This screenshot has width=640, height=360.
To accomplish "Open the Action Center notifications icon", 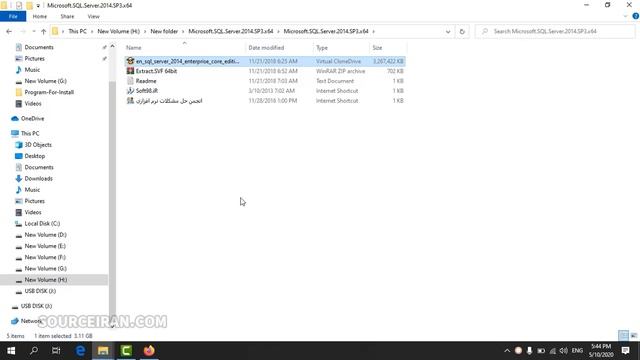I will coord(626,351).
